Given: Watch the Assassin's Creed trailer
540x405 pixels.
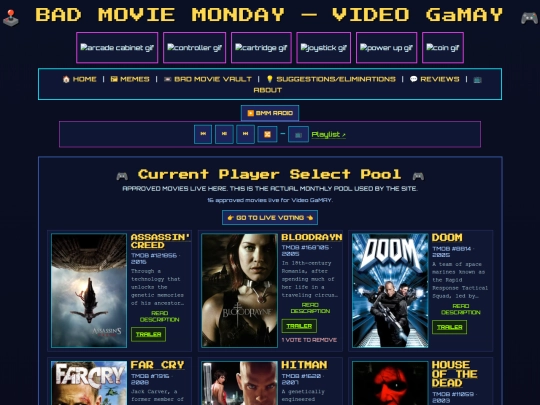Looking at the screenshot, I should point(148,334).
